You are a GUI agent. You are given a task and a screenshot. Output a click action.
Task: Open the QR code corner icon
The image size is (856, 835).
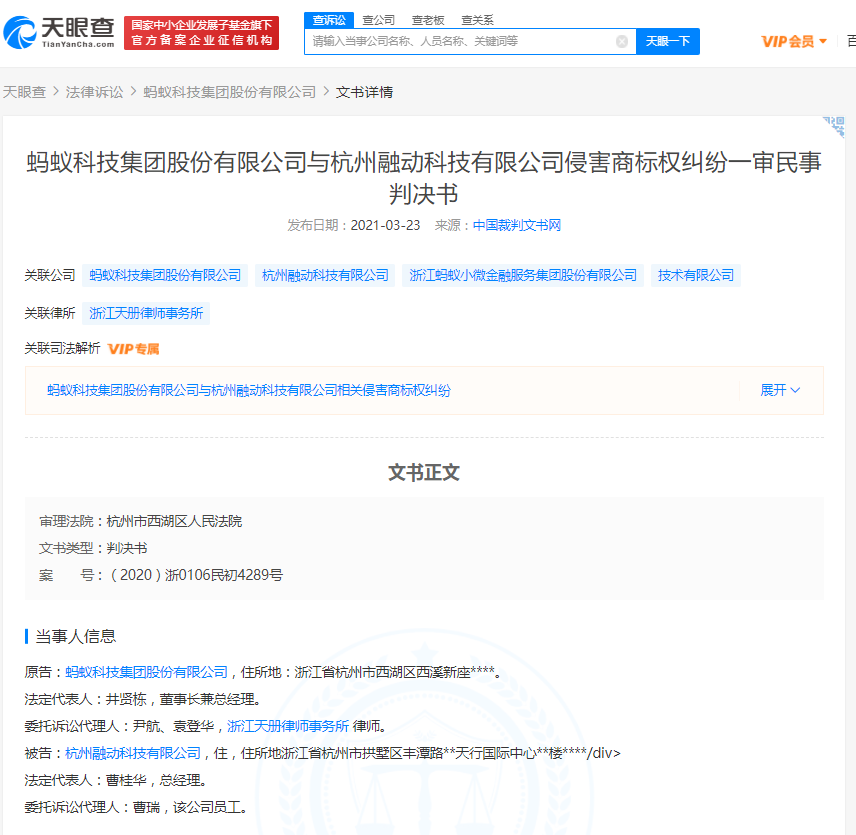pos(834,127)
